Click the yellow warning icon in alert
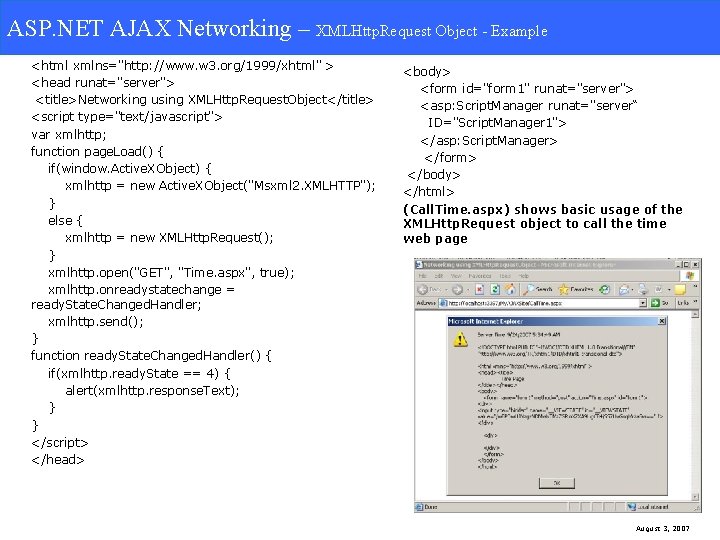The height and width of the screenshot is (540, 720). tap(461, 340)
